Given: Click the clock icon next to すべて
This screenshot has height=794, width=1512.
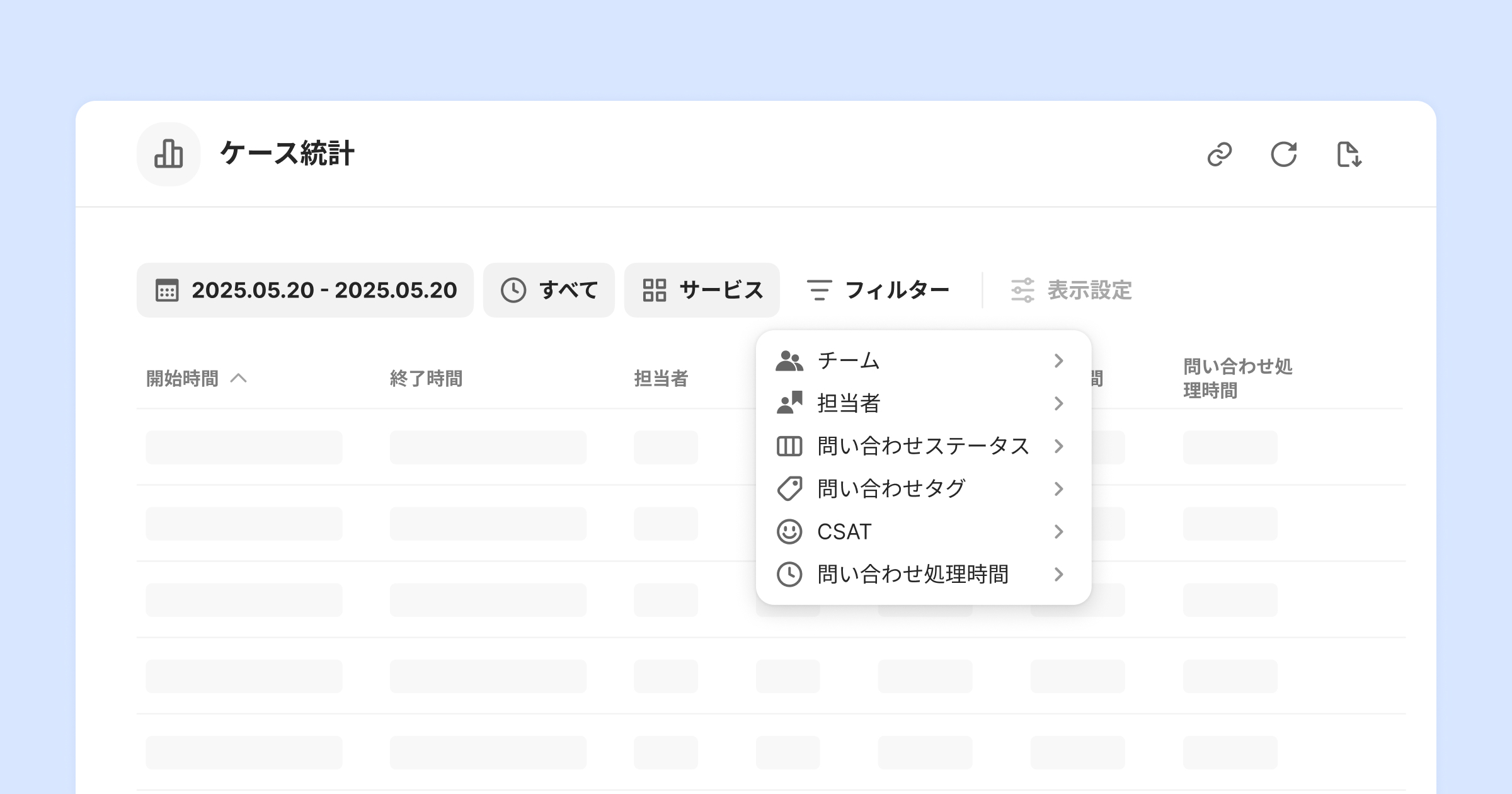Looking at the screenshot, I should click(x=513, y=291).
